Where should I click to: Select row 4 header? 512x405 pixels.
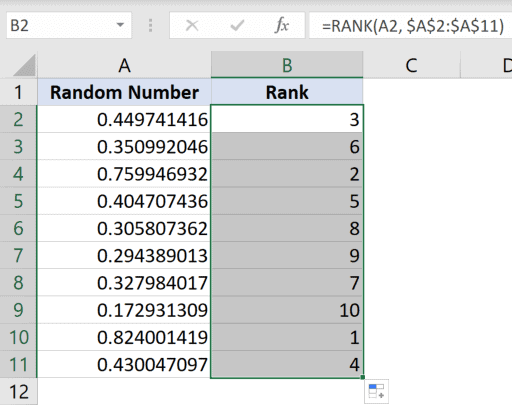click(x=18, y=174)
